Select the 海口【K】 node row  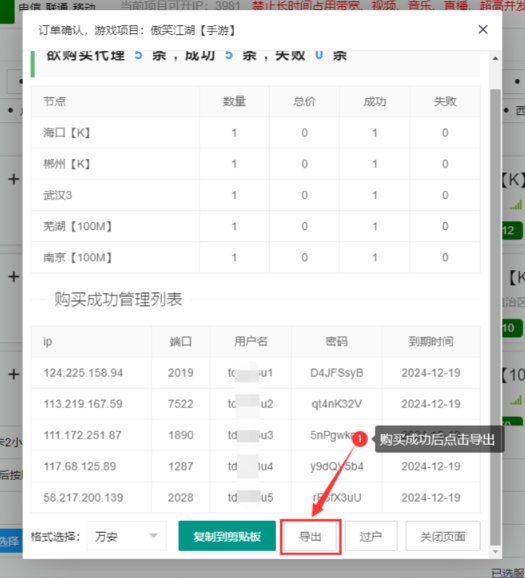click(255, 133)
